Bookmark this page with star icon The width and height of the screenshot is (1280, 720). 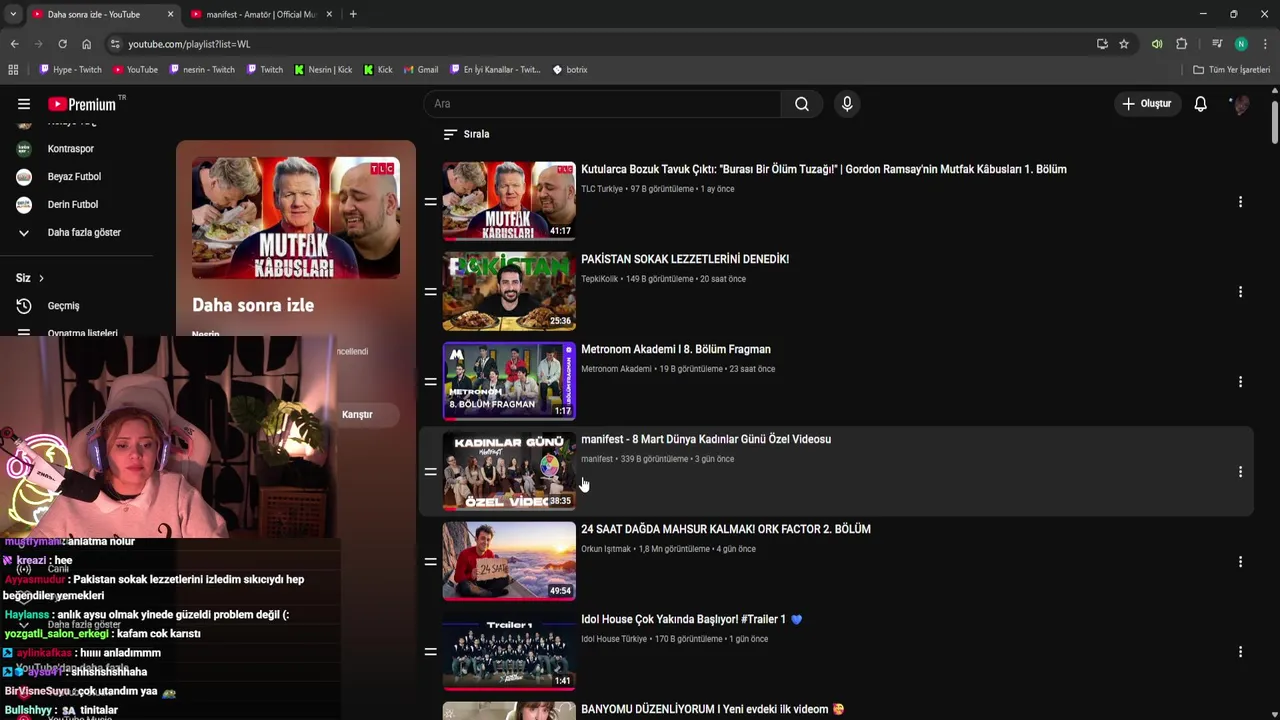click(x=1124, y=44)
